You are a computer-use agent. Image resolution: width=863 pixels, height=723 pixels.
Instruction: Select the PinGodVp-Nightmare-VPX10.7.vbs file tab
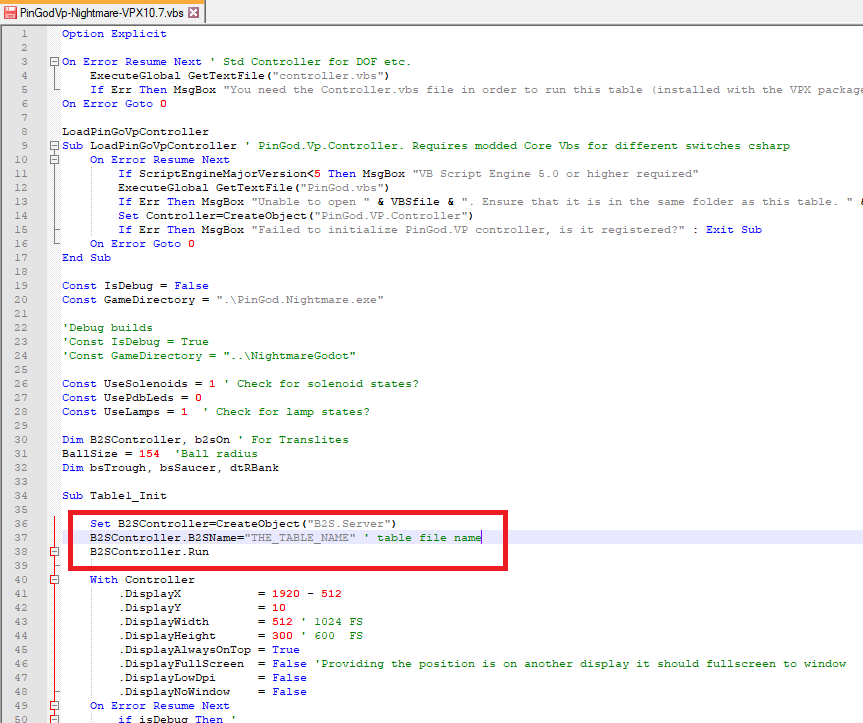tap(102, 13)
